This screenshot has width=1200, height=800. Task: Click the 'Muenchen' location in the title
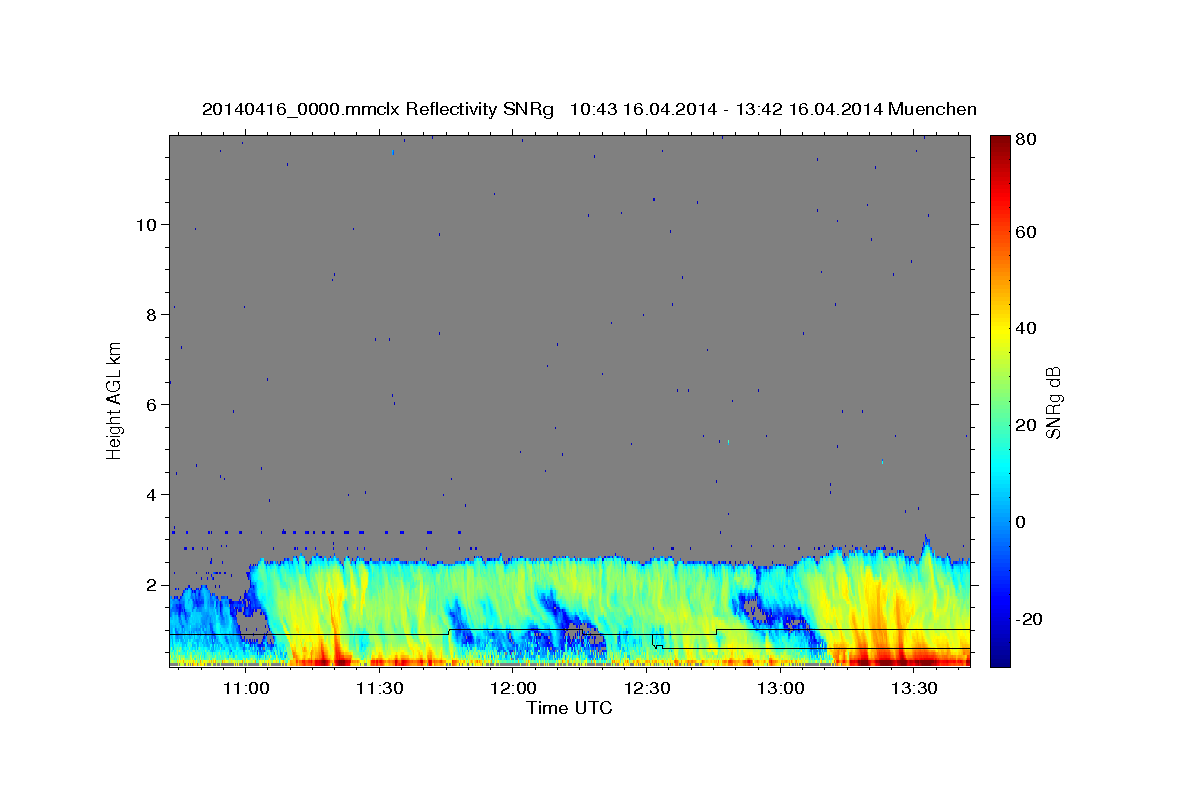[931, 109]
